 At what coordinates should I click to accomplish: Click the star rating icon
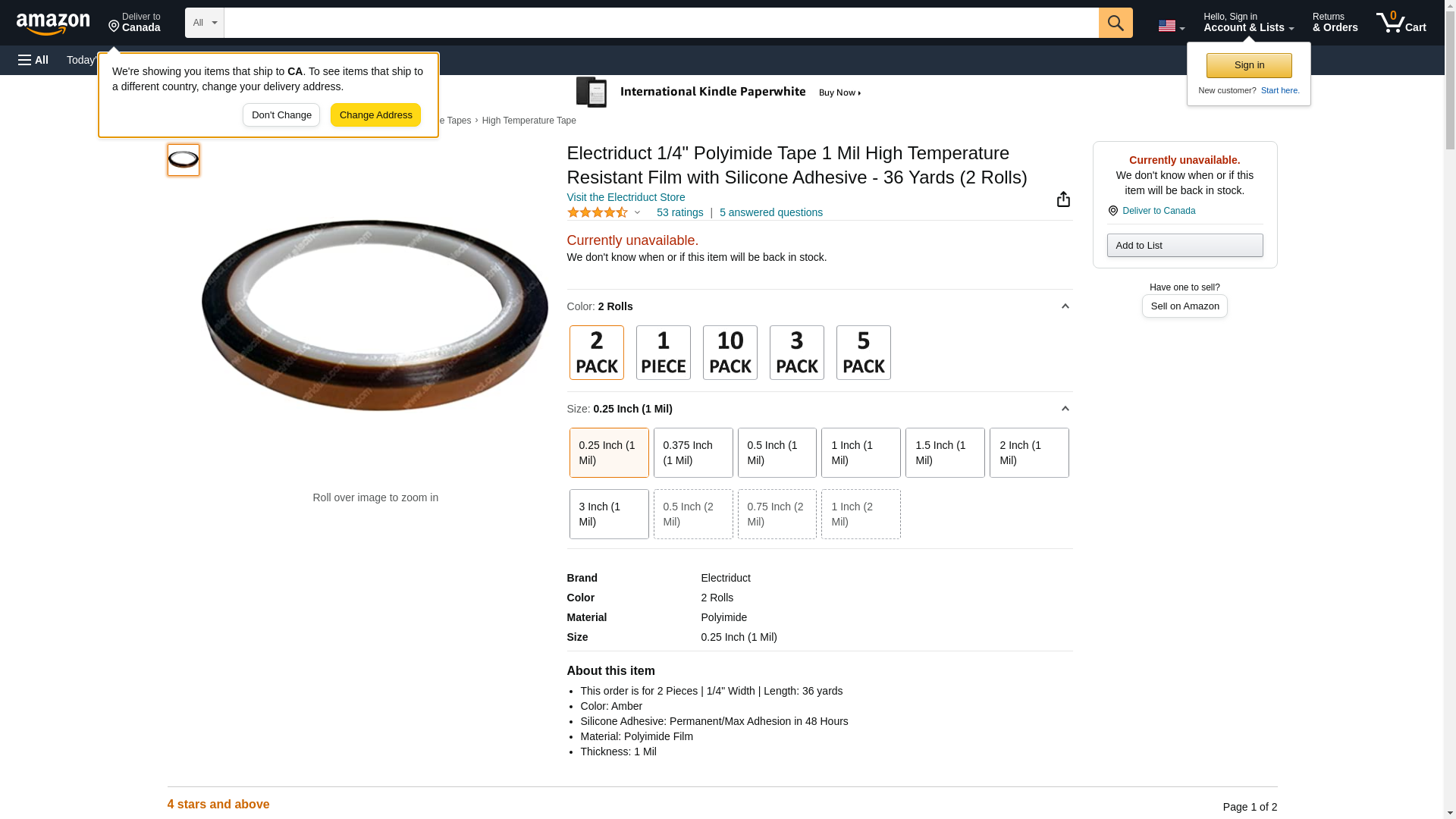[598, 213]
